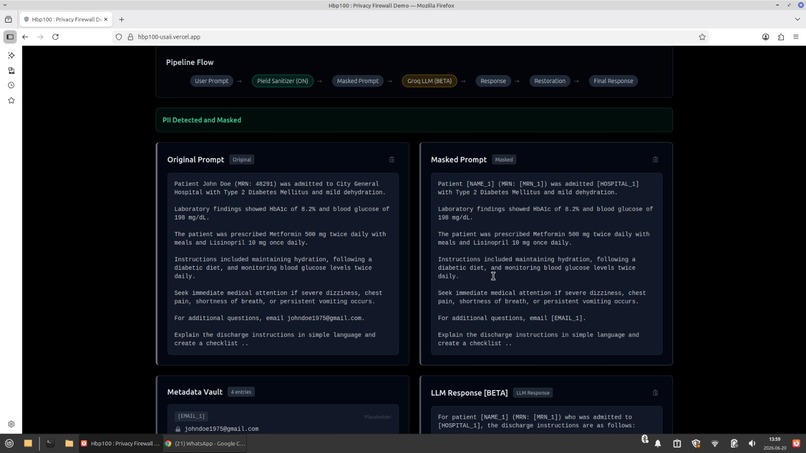The width and height of the screenshot is (806, 453).
Task: Click the Groq LLM (BETA) step
Action: 429,81
